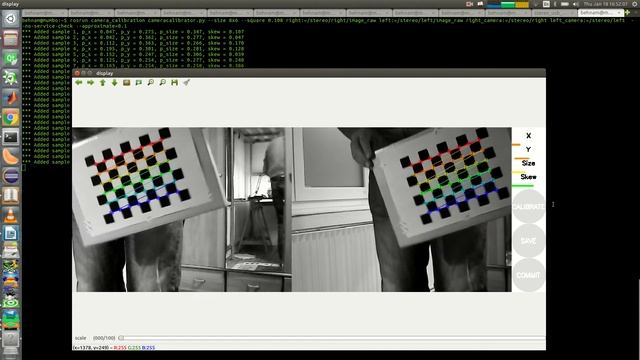Click terminal line 'Added sample 3'
This screenshot has width=640, height=360.
click(133, 43)
